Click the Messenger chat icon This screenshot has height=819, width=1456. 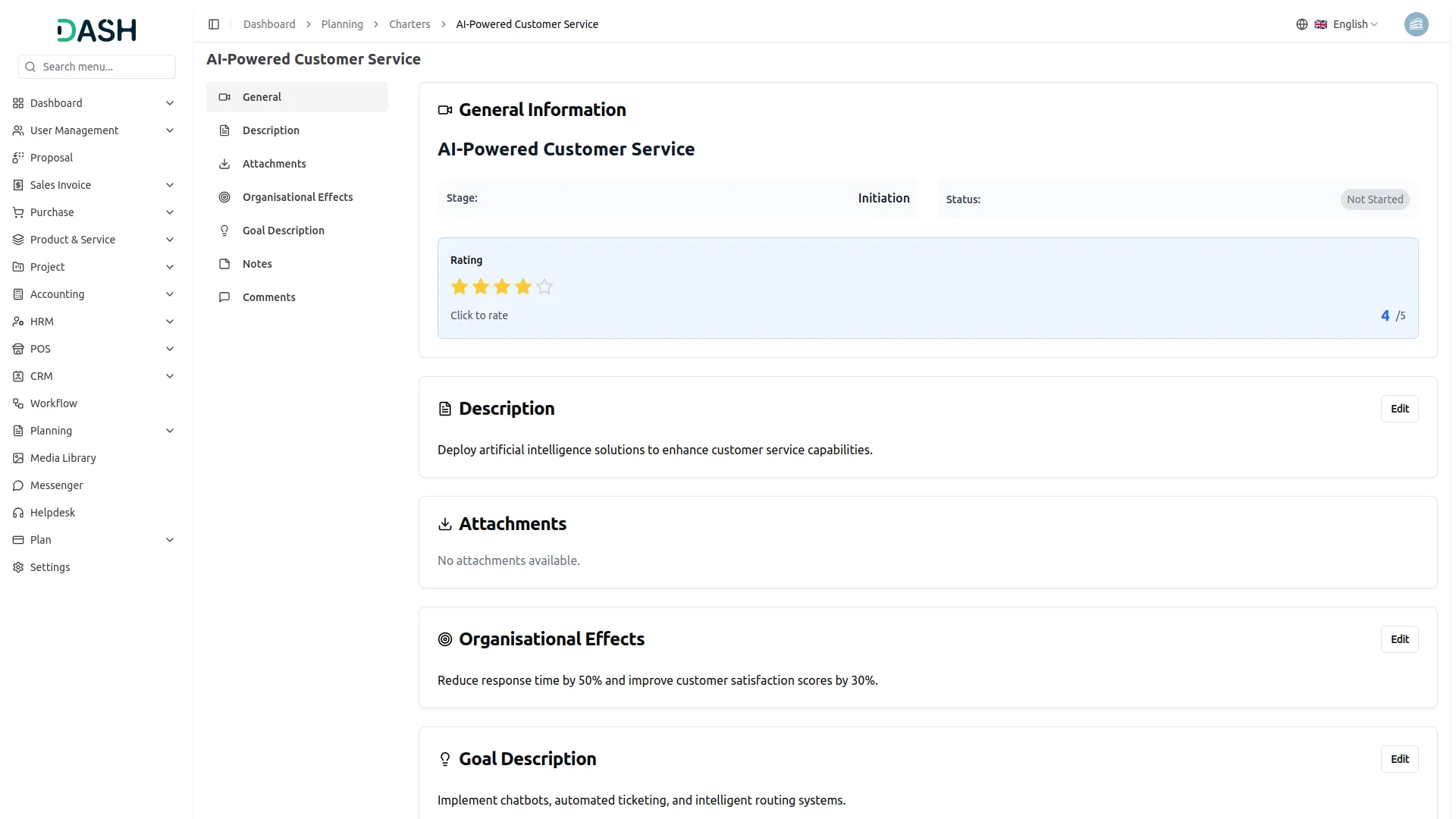18,485
